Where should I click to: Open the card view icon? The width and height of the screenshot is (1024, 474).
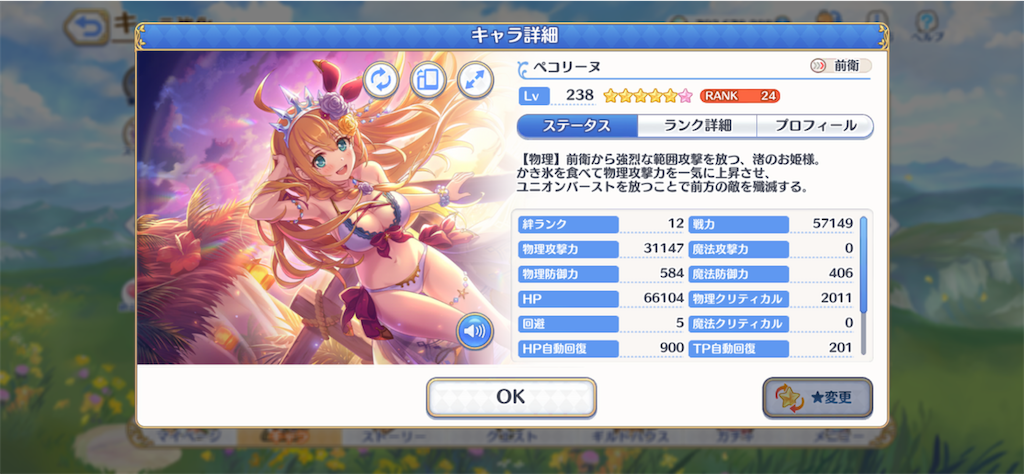[428, 80]
